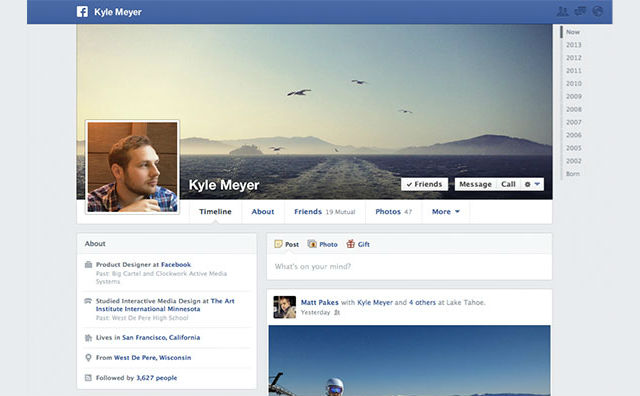Open the Lake Tahoe post photo

409,360
